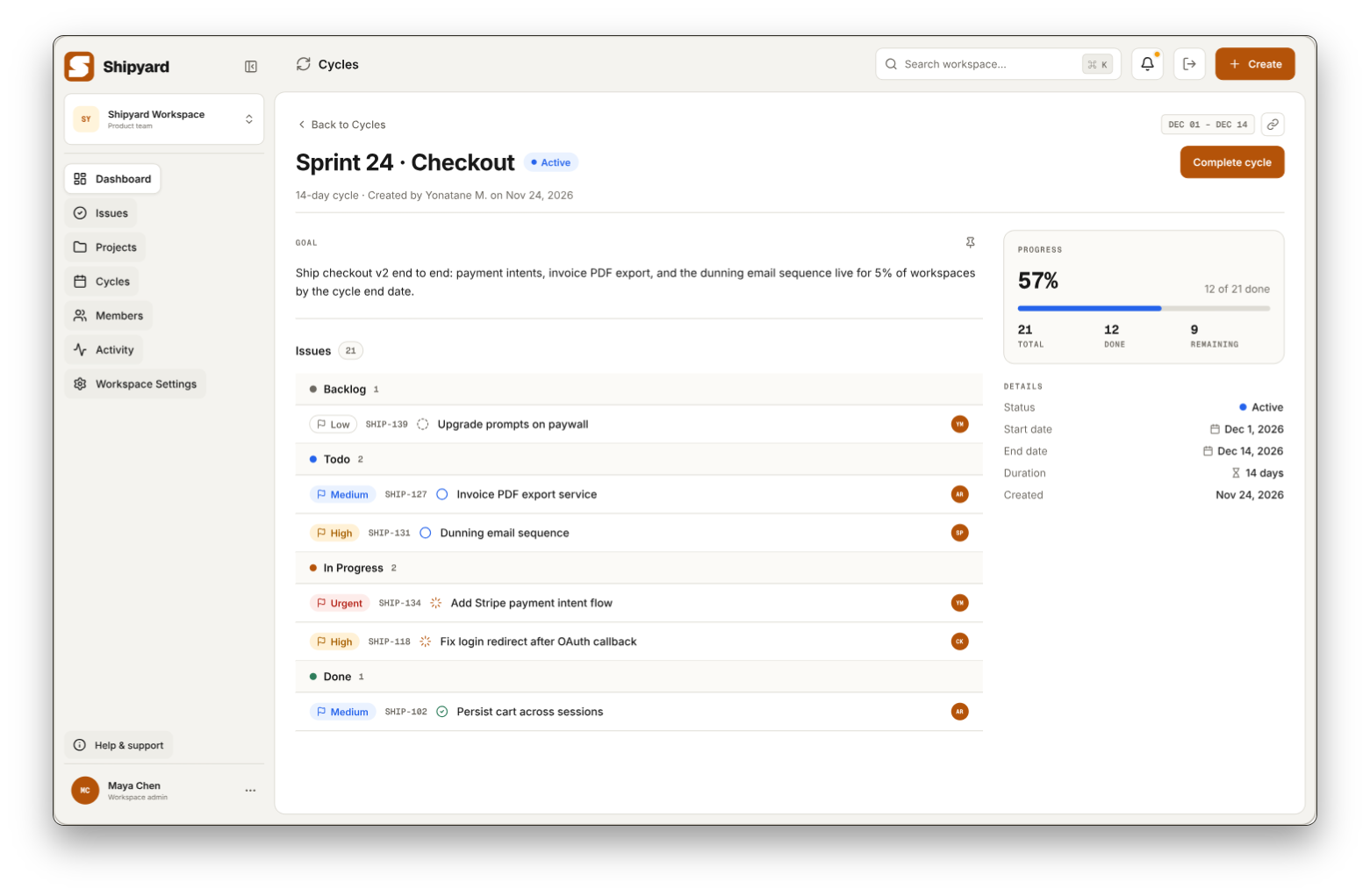
Task: Click the assignee avatar on SHIP-131 row
Action: [960, 534]
